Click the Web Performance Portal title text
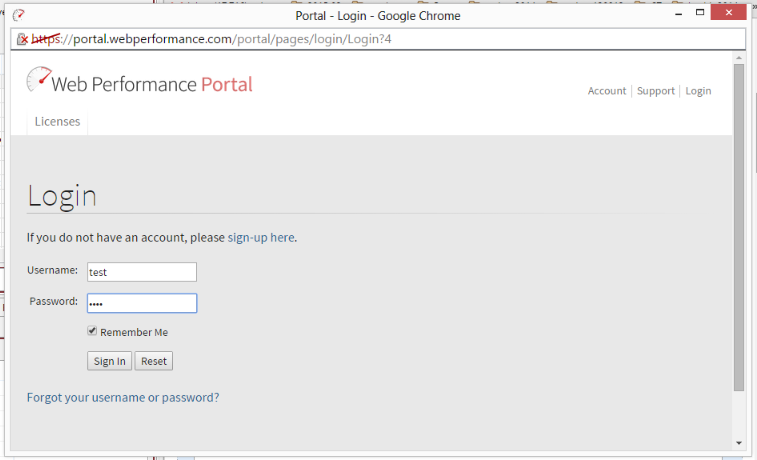The image size is (757, 460). (152, 84)
